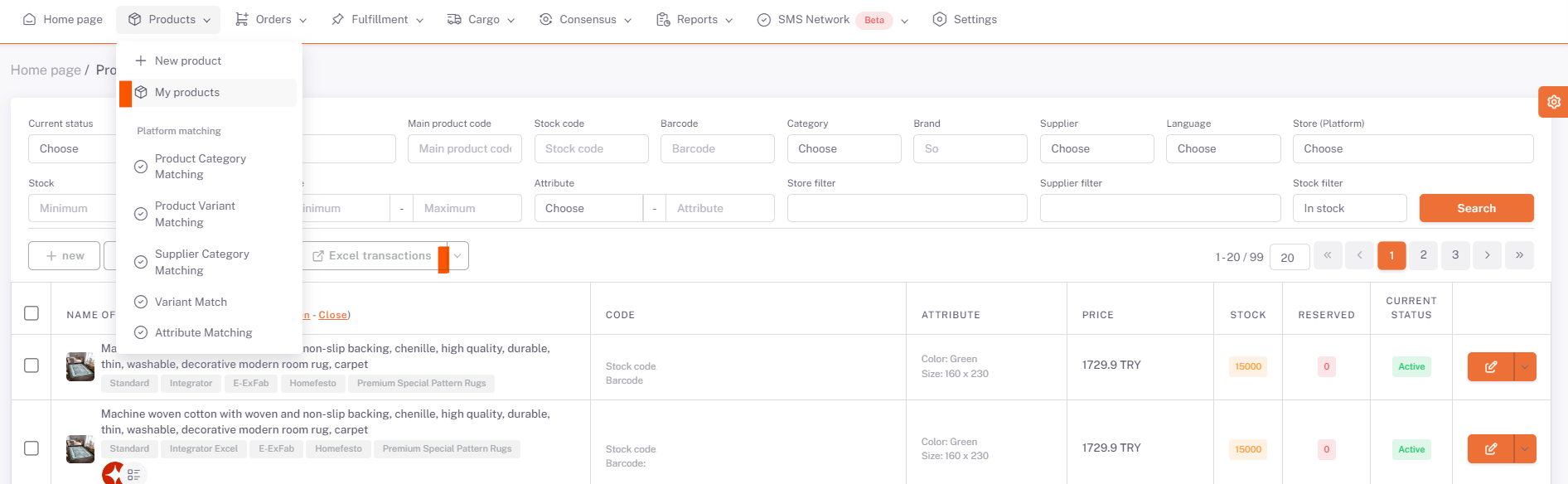Expand the Excel transactions dropdown arrow

(x=457, y=256)
